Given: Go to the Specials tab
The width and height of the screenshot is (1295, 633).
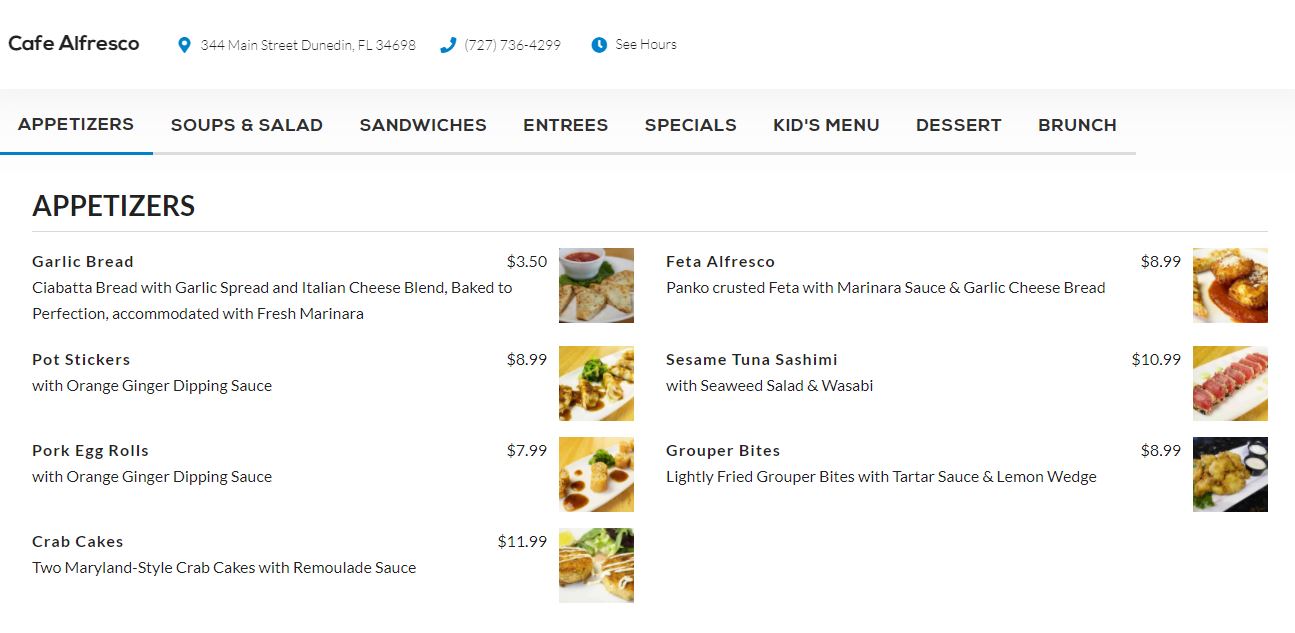Looking at the screenshot, I should point(691,125).
